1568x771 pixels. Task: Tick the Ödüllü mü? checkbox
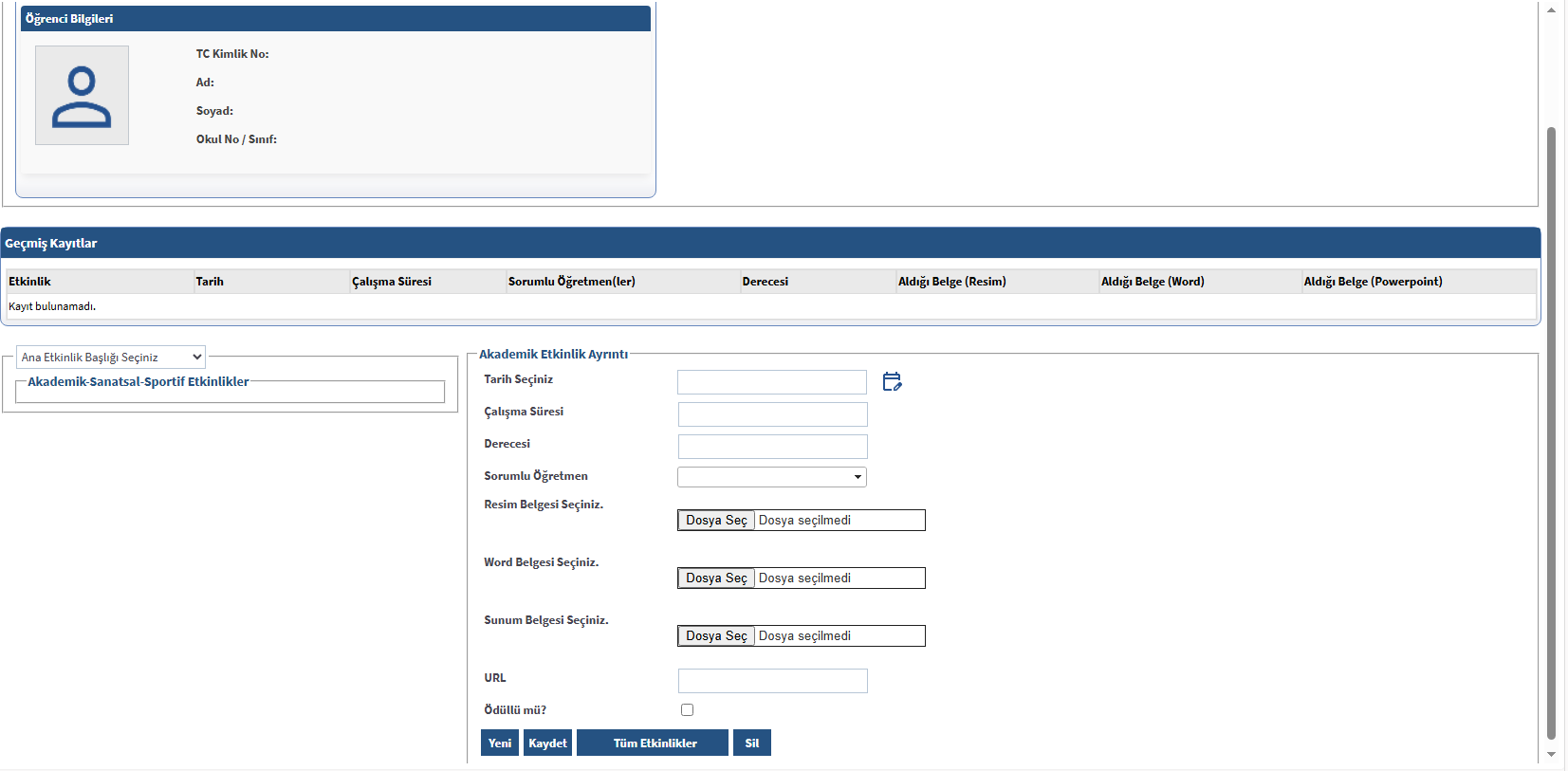[x=687, y=710]
